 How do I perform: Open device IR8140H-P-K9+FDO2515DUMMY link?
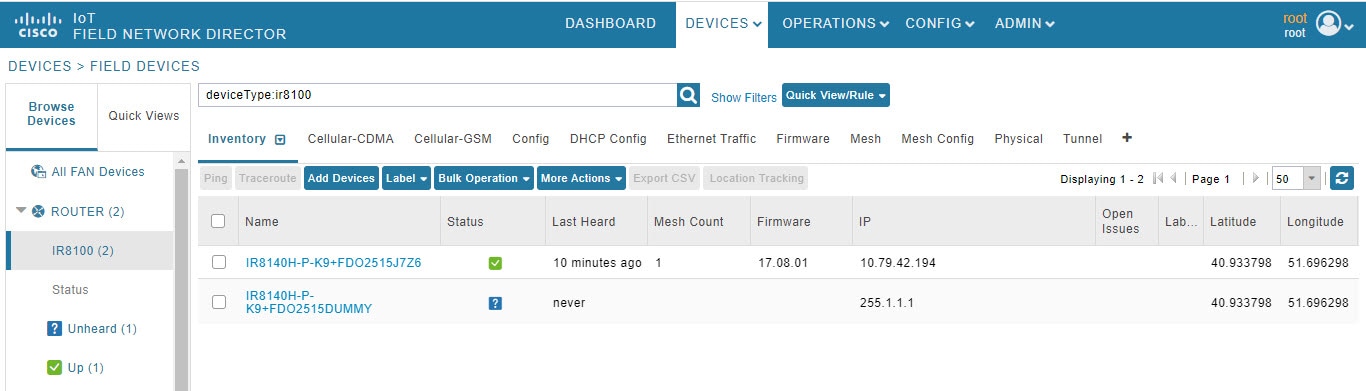pyautogui.click(x=308, y=302)
